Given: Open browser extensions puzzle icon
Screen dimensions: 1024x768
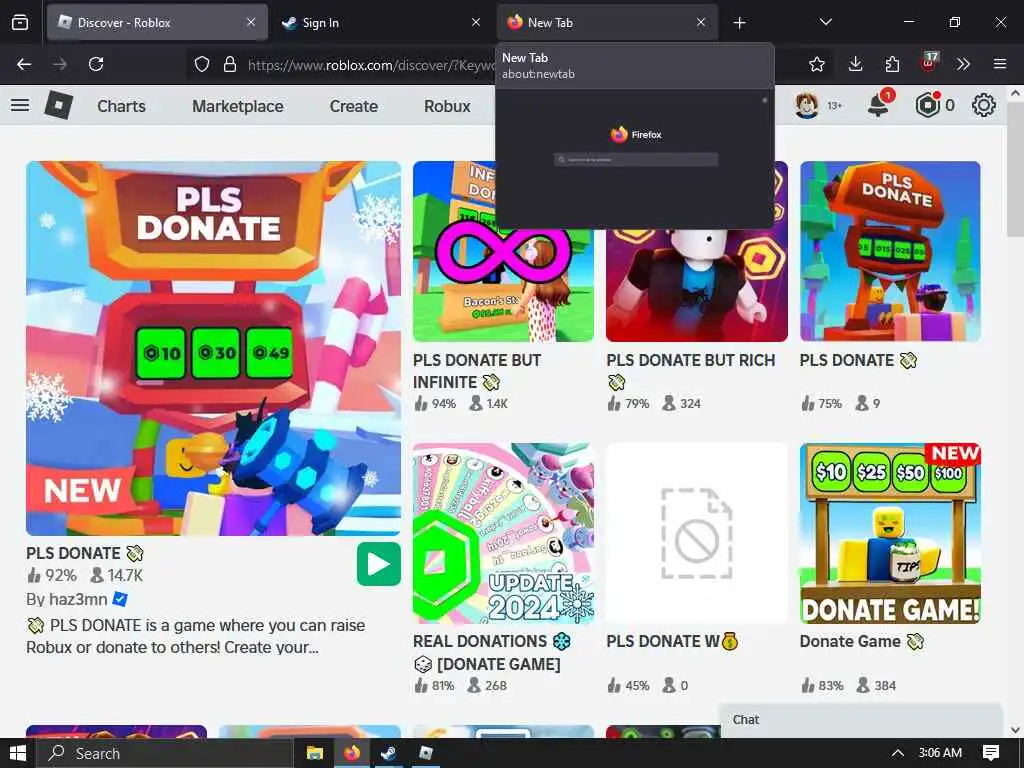Looking at the screenshot, I should pyautogui.click(x=892, y=64).
